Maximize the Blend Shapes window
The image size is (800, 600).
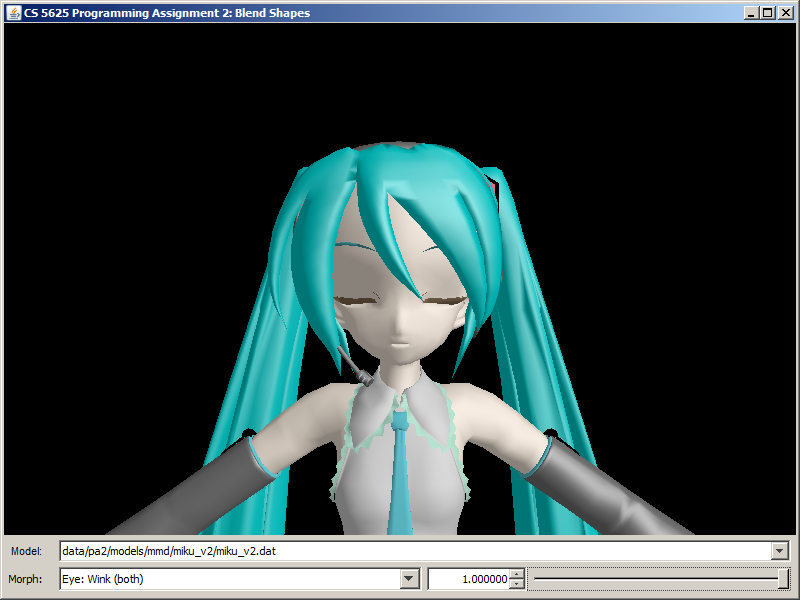tap(767, 13)
